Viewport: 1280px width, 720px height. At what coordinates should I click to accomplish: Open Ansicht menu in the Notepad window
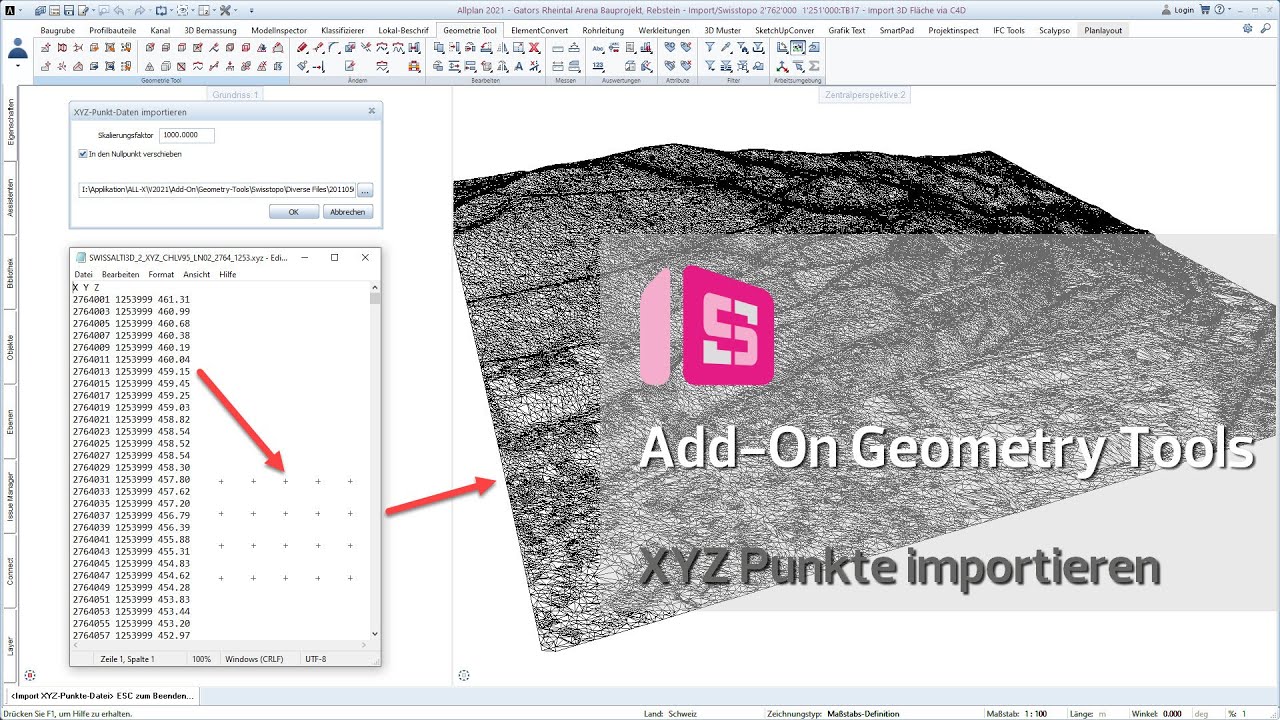tap(197, 274)
